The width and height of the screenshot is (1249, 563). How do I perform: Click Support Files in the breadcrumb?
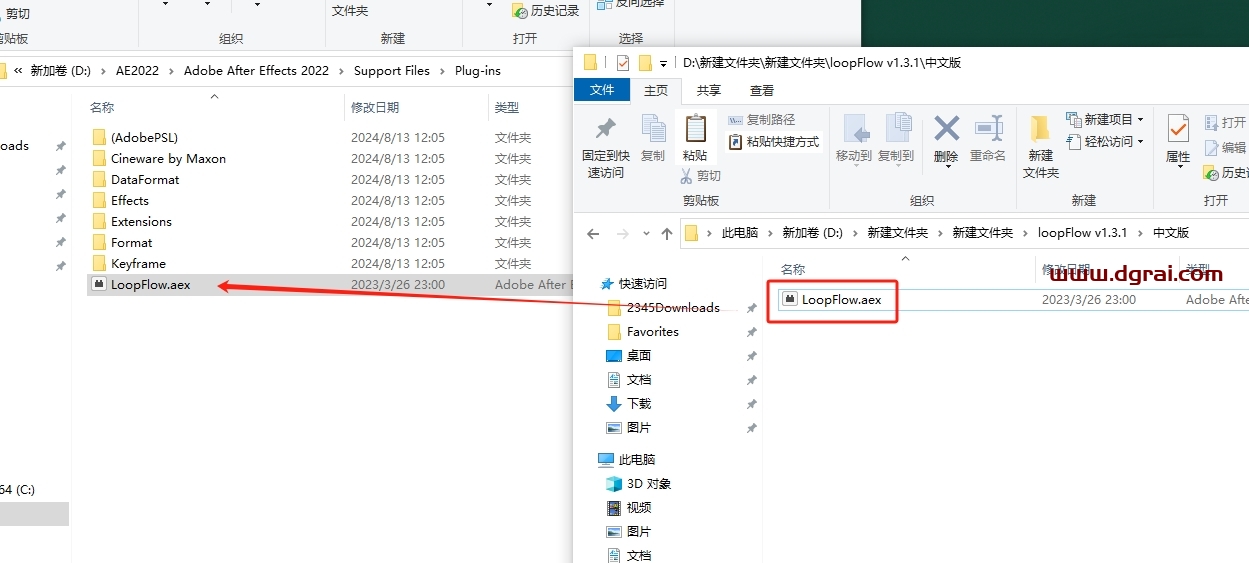coord(392,71)
